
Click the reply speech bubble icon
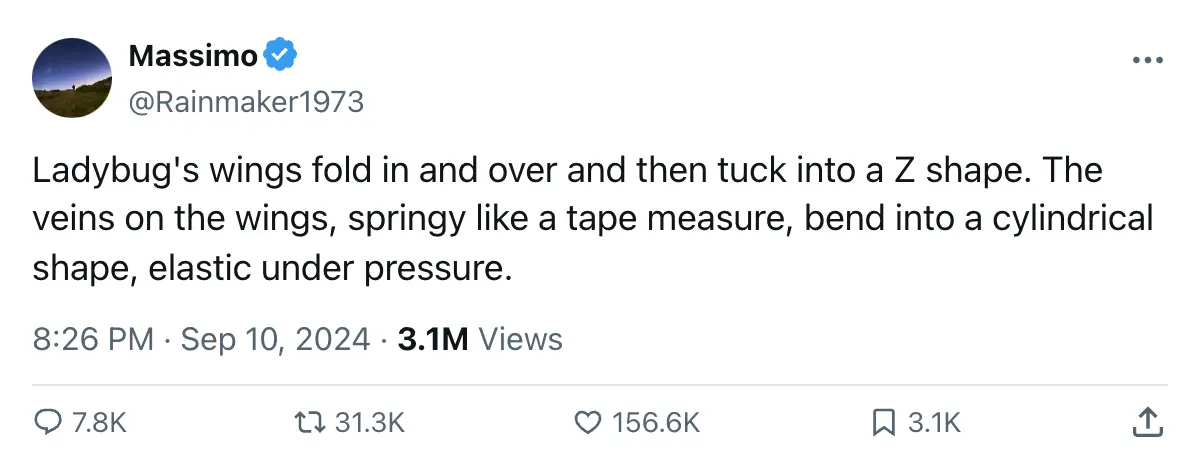(x=47, y=423)
